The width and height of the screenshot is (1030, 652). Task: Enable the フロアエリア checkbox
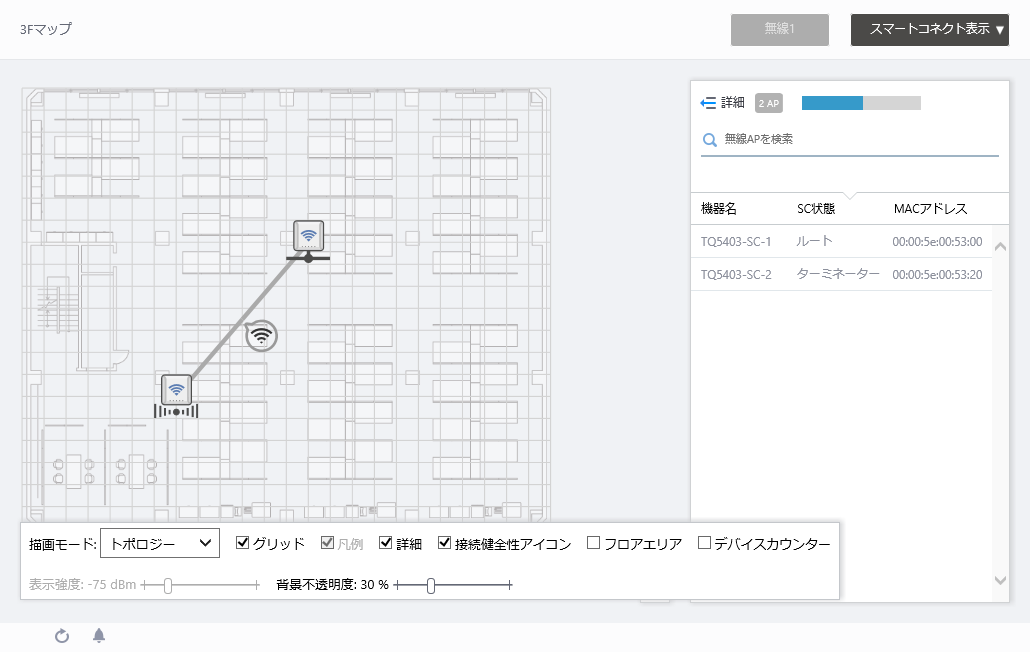pos(593,543)
